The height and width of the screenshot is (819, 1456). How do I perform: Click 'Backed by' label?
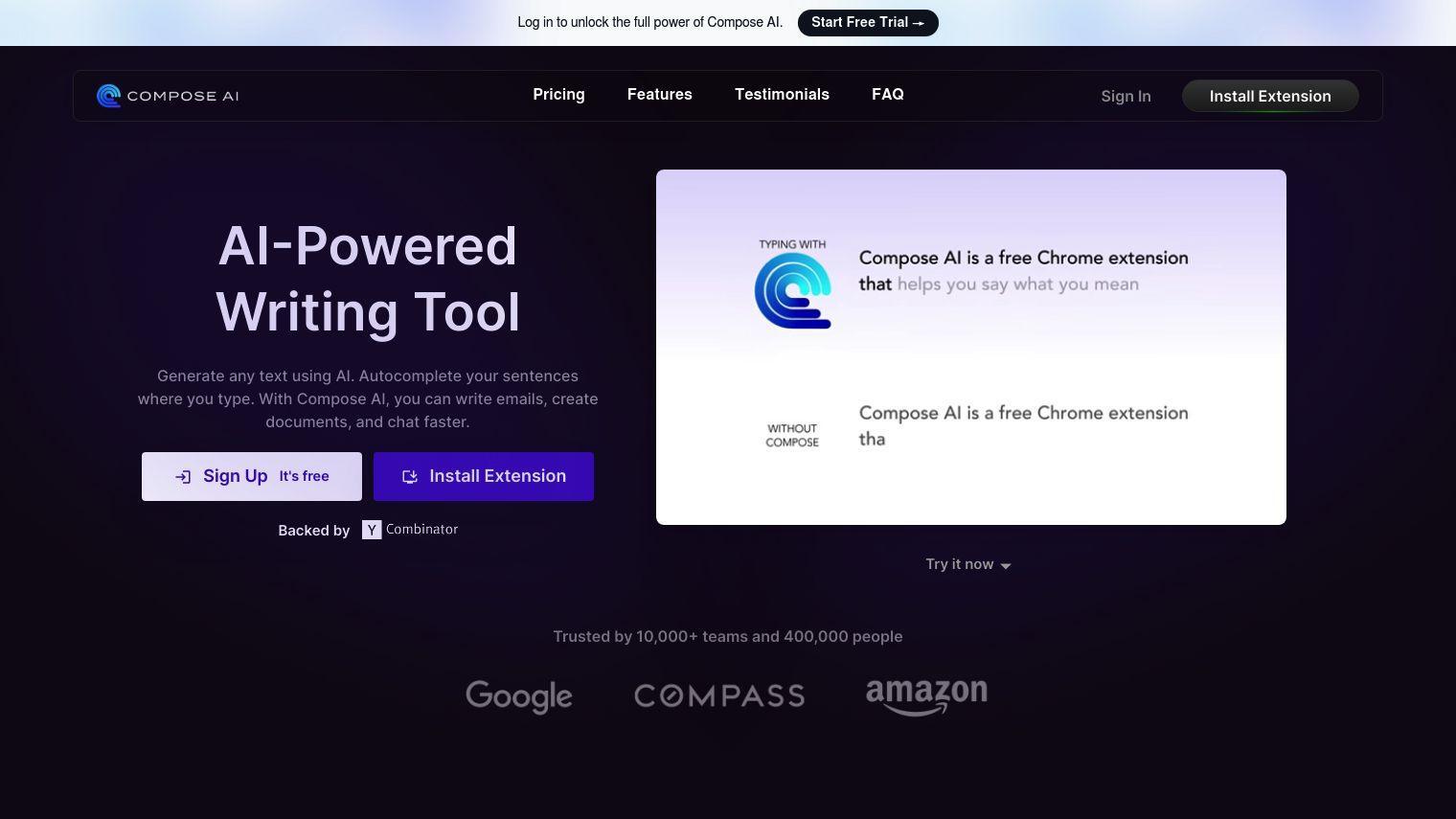pos(314,531)
